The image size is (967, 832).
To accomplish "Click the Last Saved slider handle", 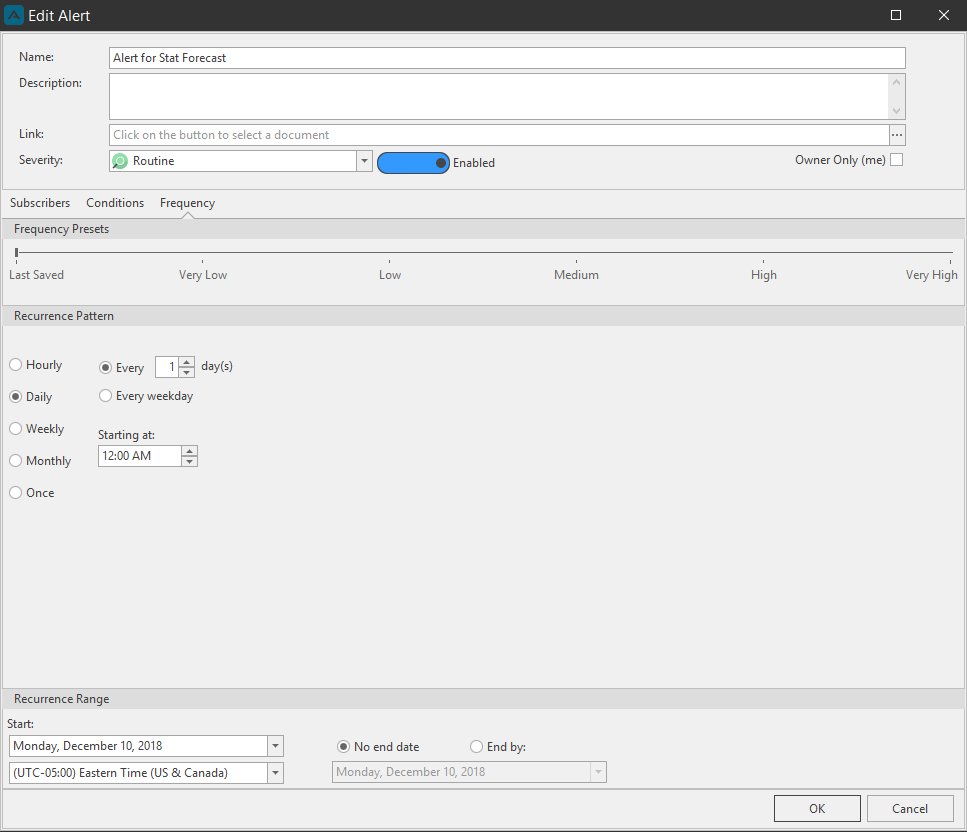I will [17, 252].
